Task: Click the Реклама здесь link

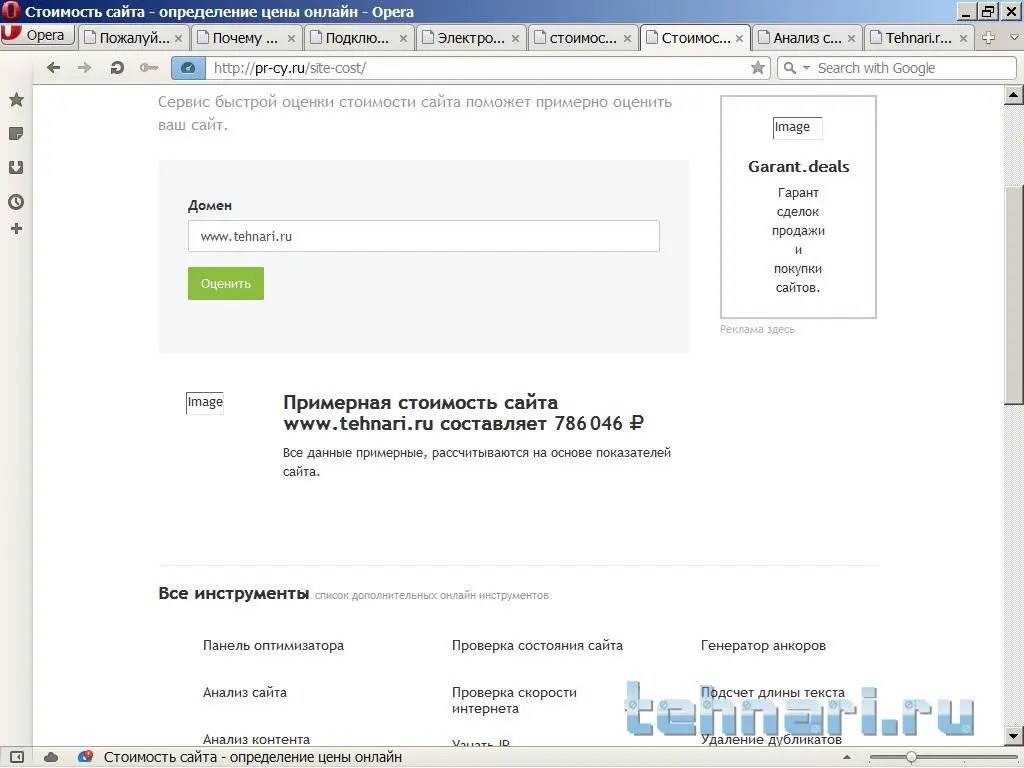Action: click(758, 329)
